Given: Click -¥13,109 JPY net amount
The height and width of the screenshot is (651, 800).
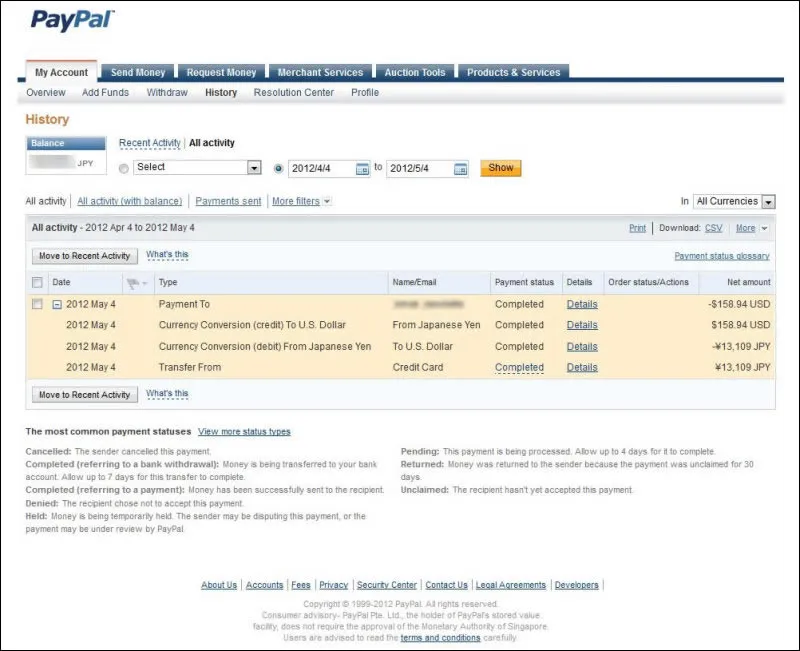Looking at the screenshot, I should click(x=741, y=346).
